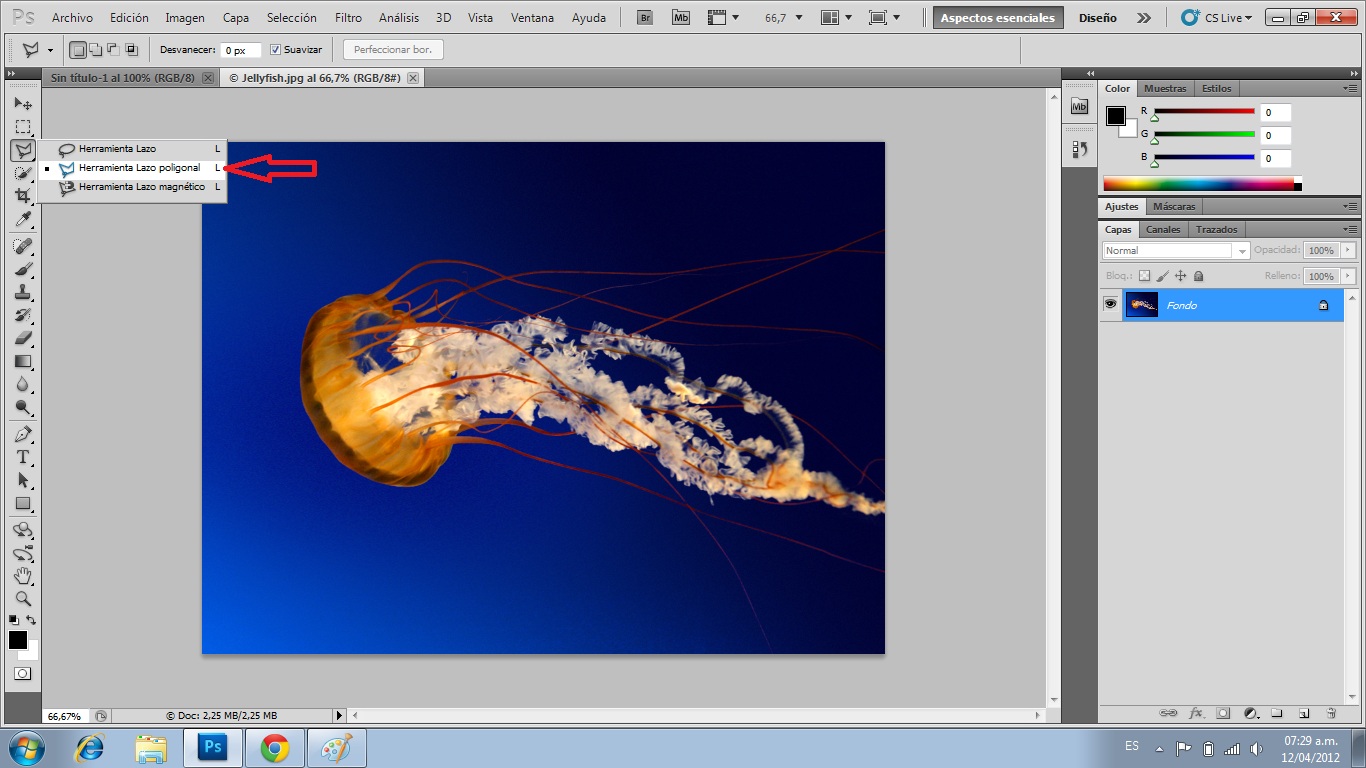
Task: Select the Eyedropper tool
Action: point(22,220)
